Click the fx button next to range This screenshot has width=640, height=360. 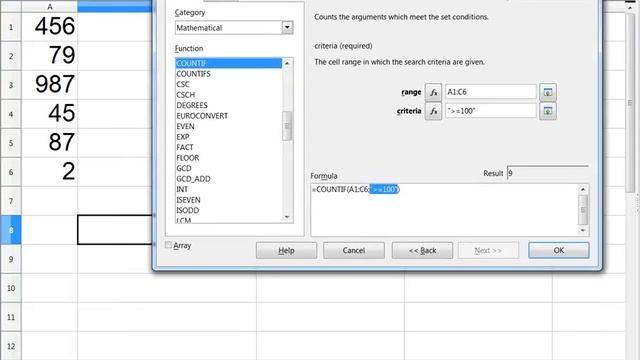(433, 92)
